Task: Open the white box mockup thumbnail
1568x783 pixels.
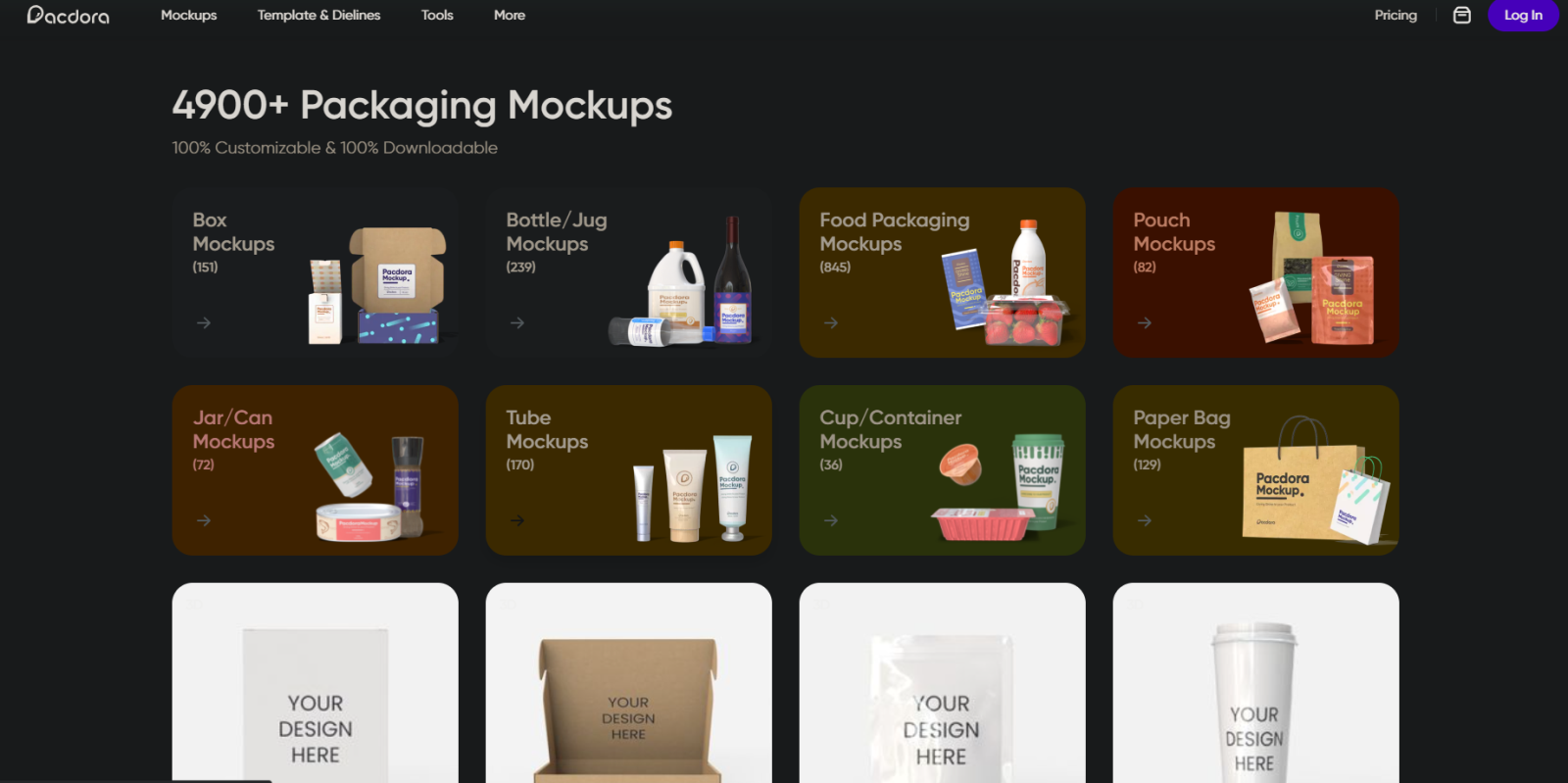Action: [316, 683]
